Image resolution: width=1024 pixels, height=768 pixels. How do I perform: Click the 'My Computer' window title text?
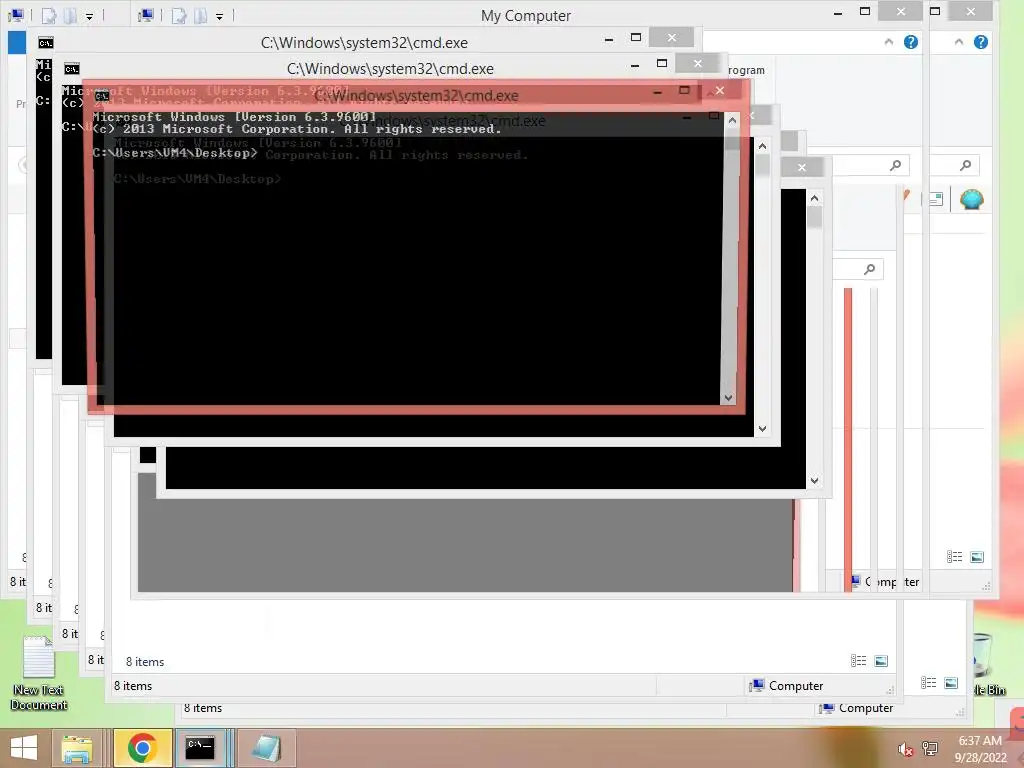click(526, 16)
